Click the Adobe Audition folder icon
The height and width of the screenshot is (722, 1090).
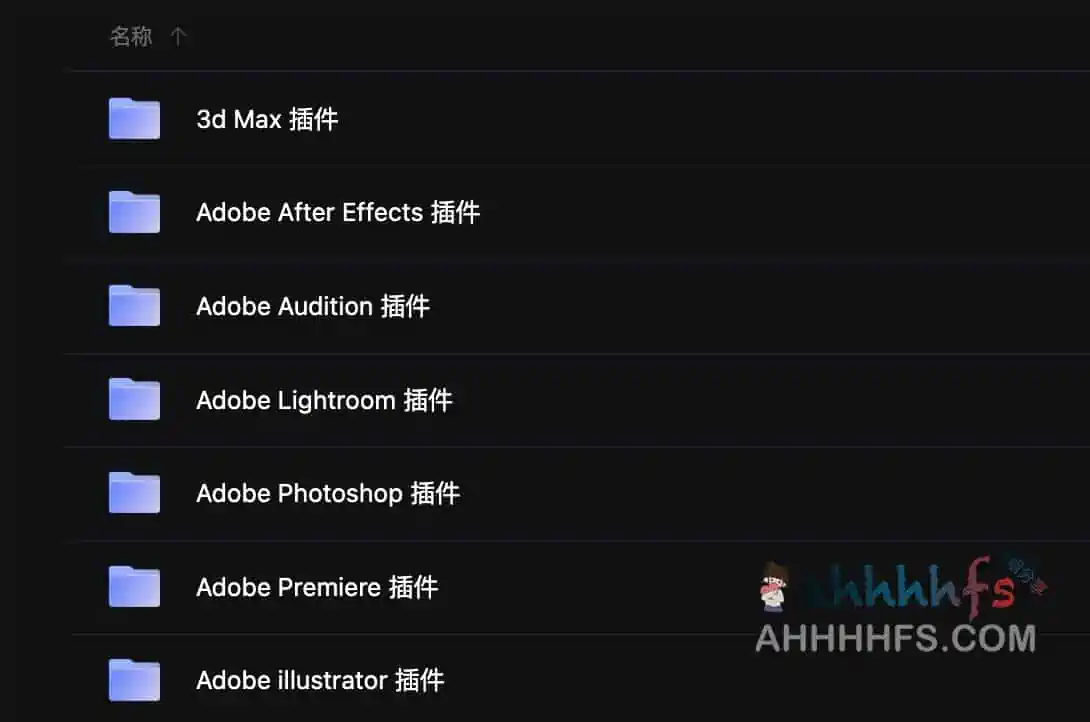134,306
